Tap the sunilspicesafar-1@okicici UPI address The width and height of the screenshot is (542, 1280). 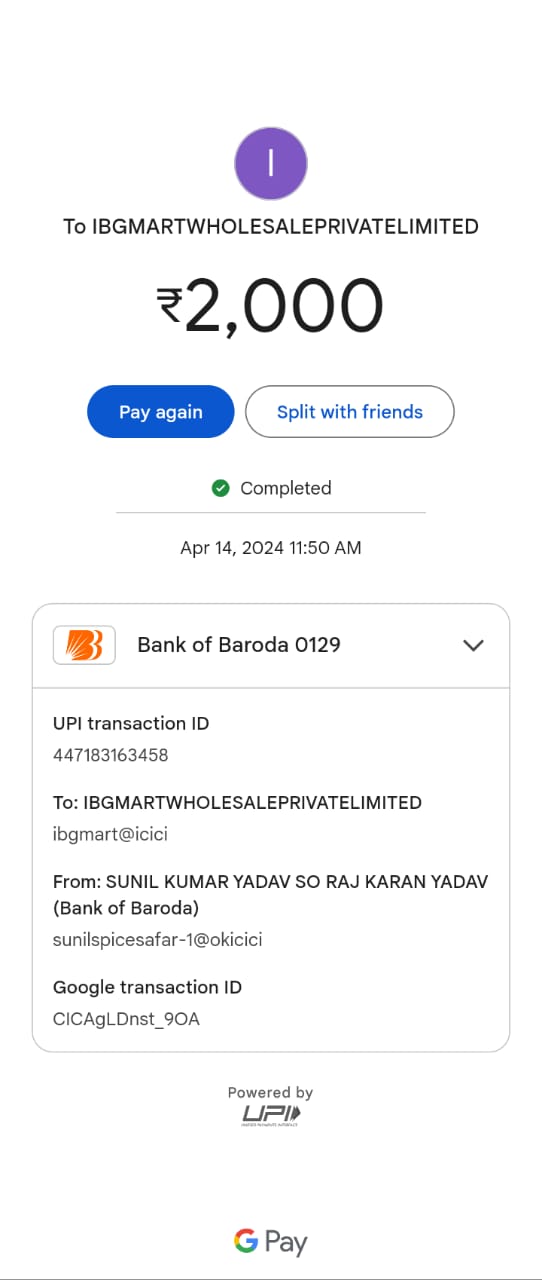pyautogui.click(x=158, y=940)
